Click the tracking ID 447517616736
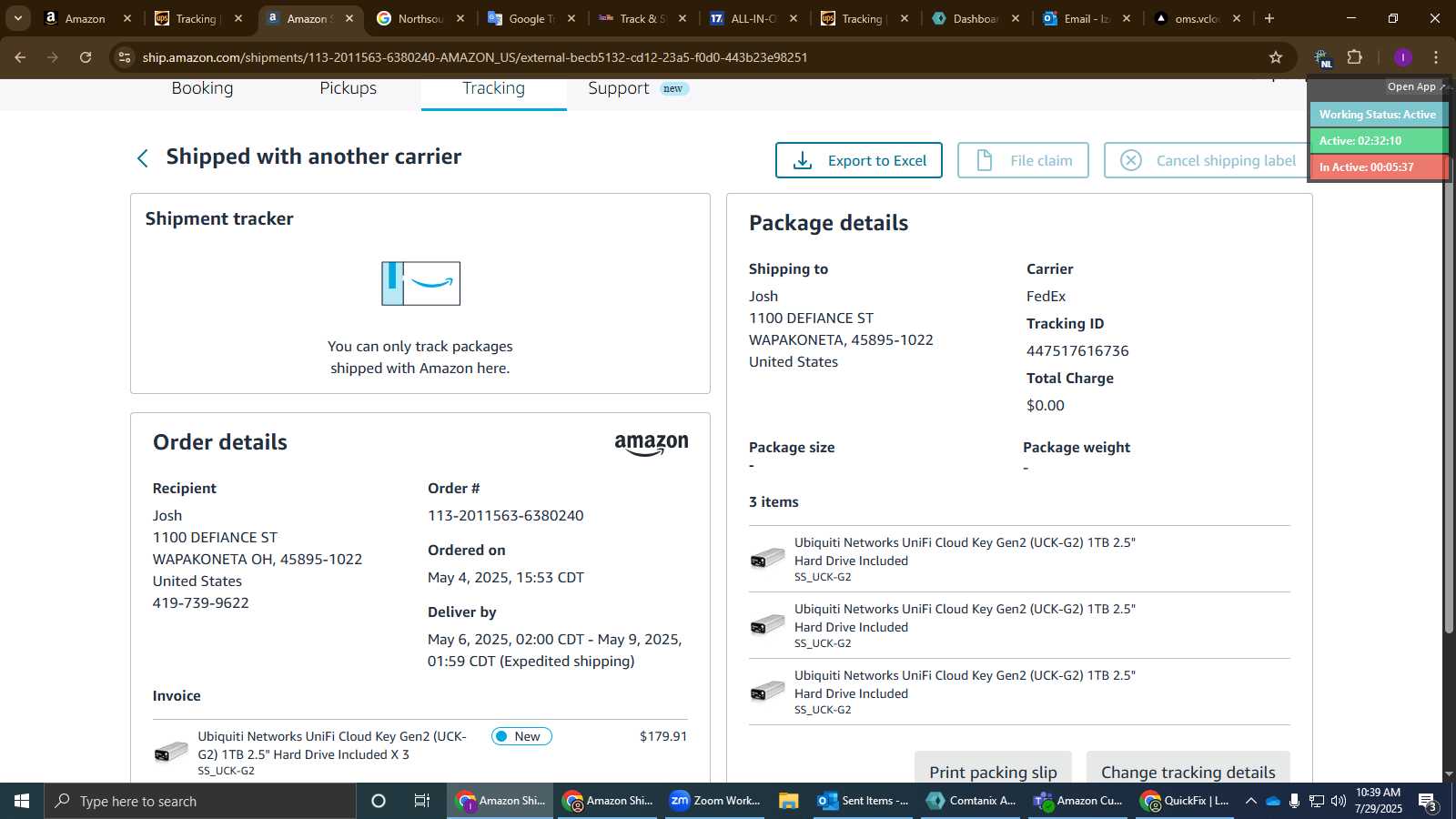This screenshot has height=819, width=1456. (x=1077, y=351)
